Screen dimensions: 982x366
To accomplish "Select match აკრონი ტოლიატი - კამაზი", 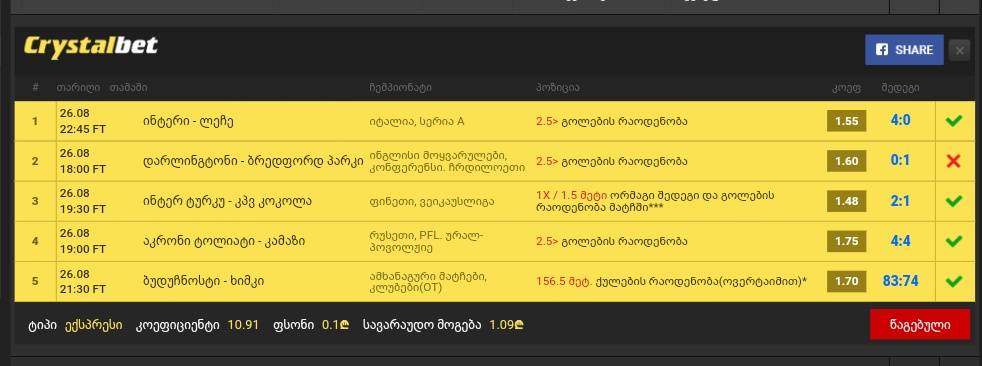I will (x=224, y=241).
